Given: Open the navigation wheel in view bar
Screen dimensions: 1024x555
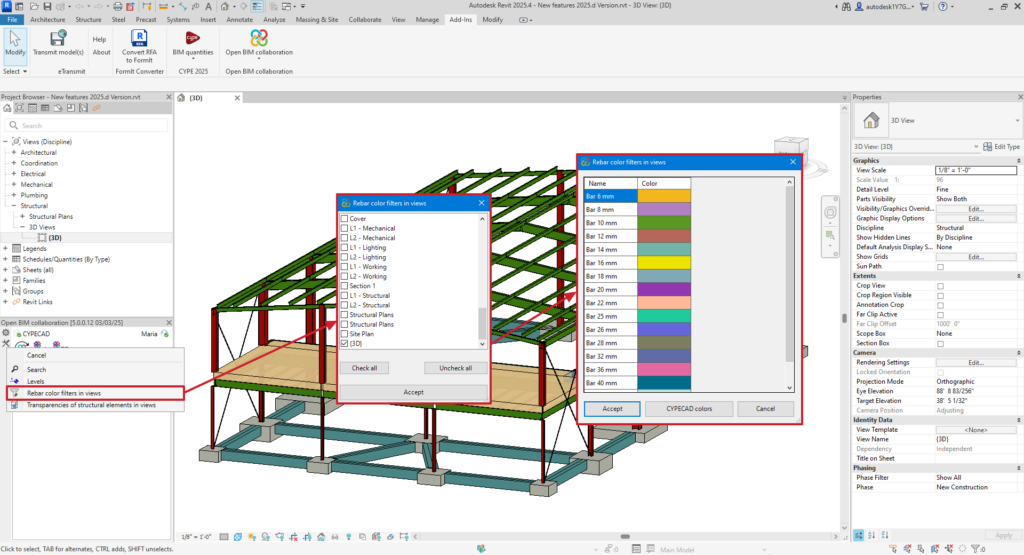Looking at the screenshot, I should pyautogui.click(x=830, y=212).
